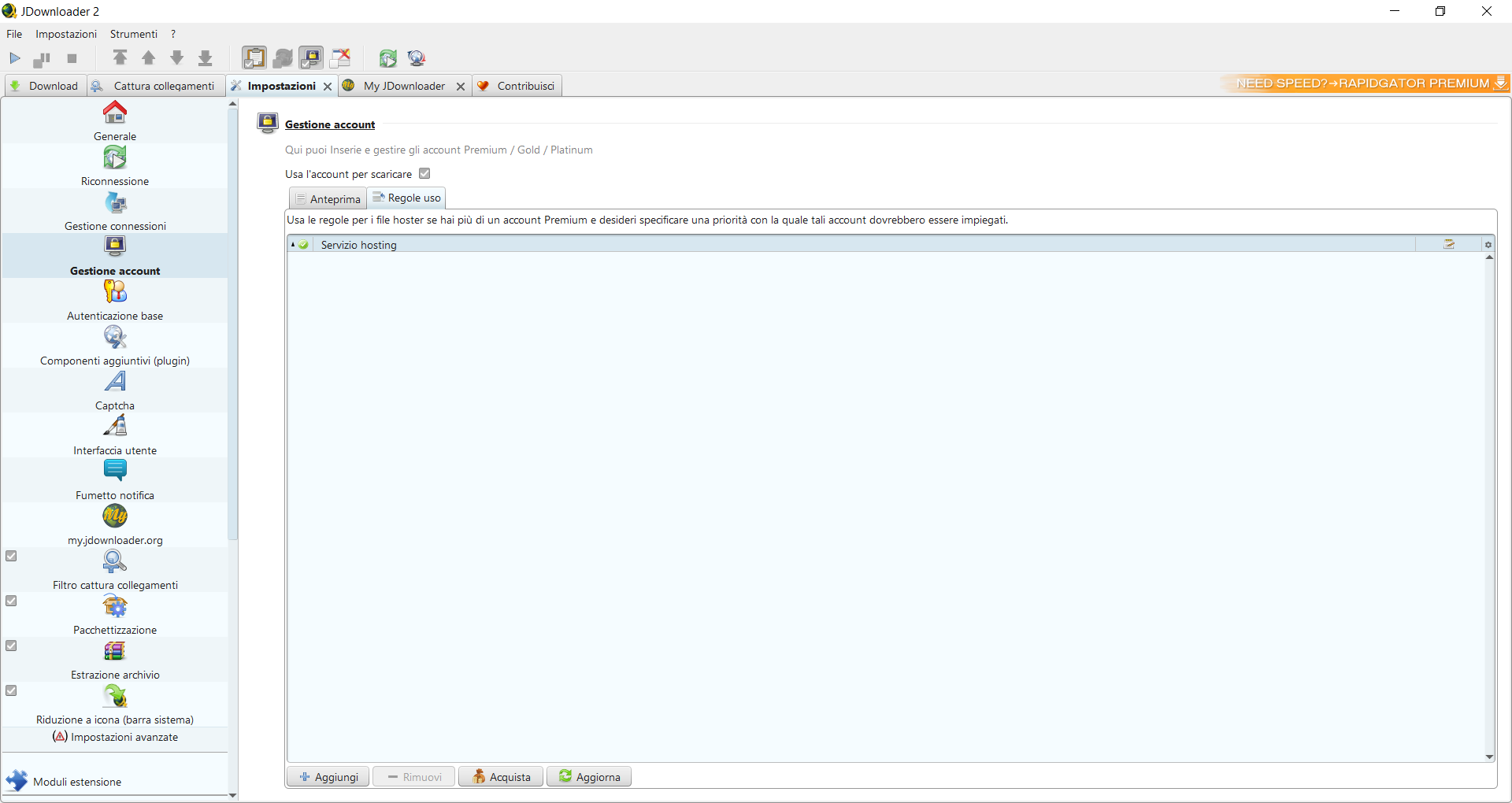Click the enabled-state column header icon
The height and width of the screenshot is (803, 1512).
[303, 245]
